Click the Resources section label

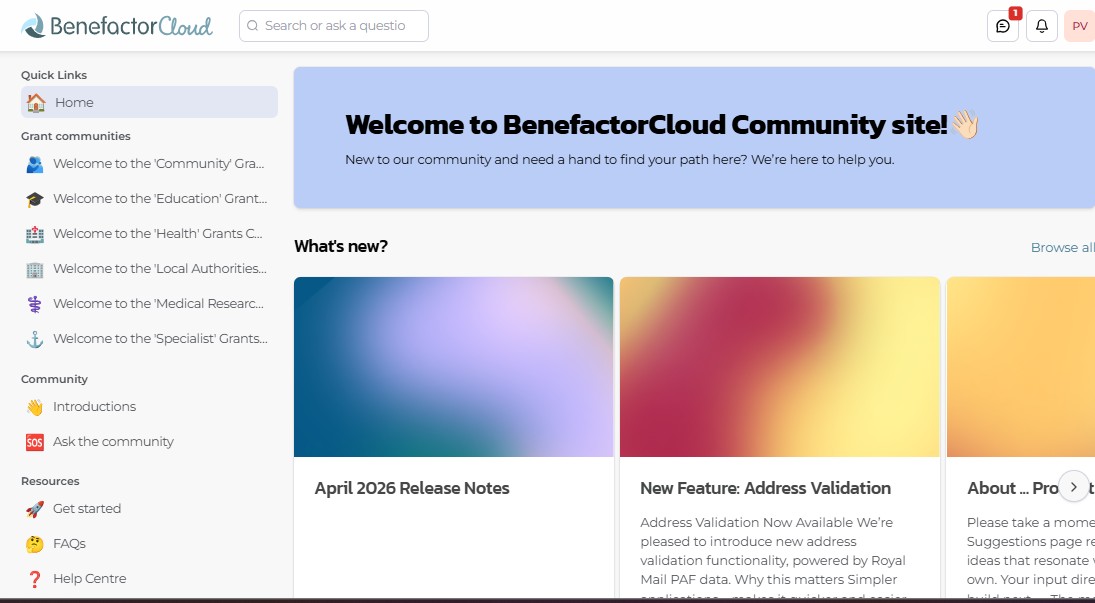click(x=50, y=481)
